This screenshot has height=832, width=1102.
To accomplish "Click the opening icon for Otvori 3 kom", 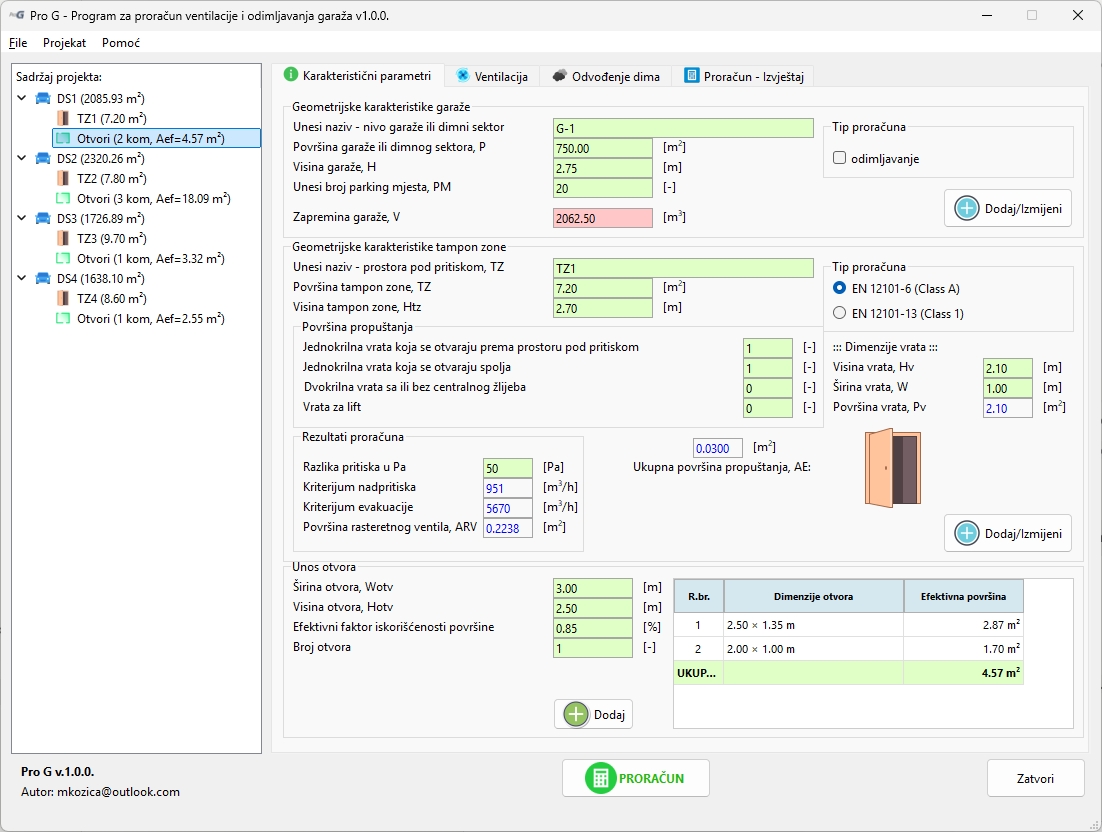I will click(x=63, y=198).
